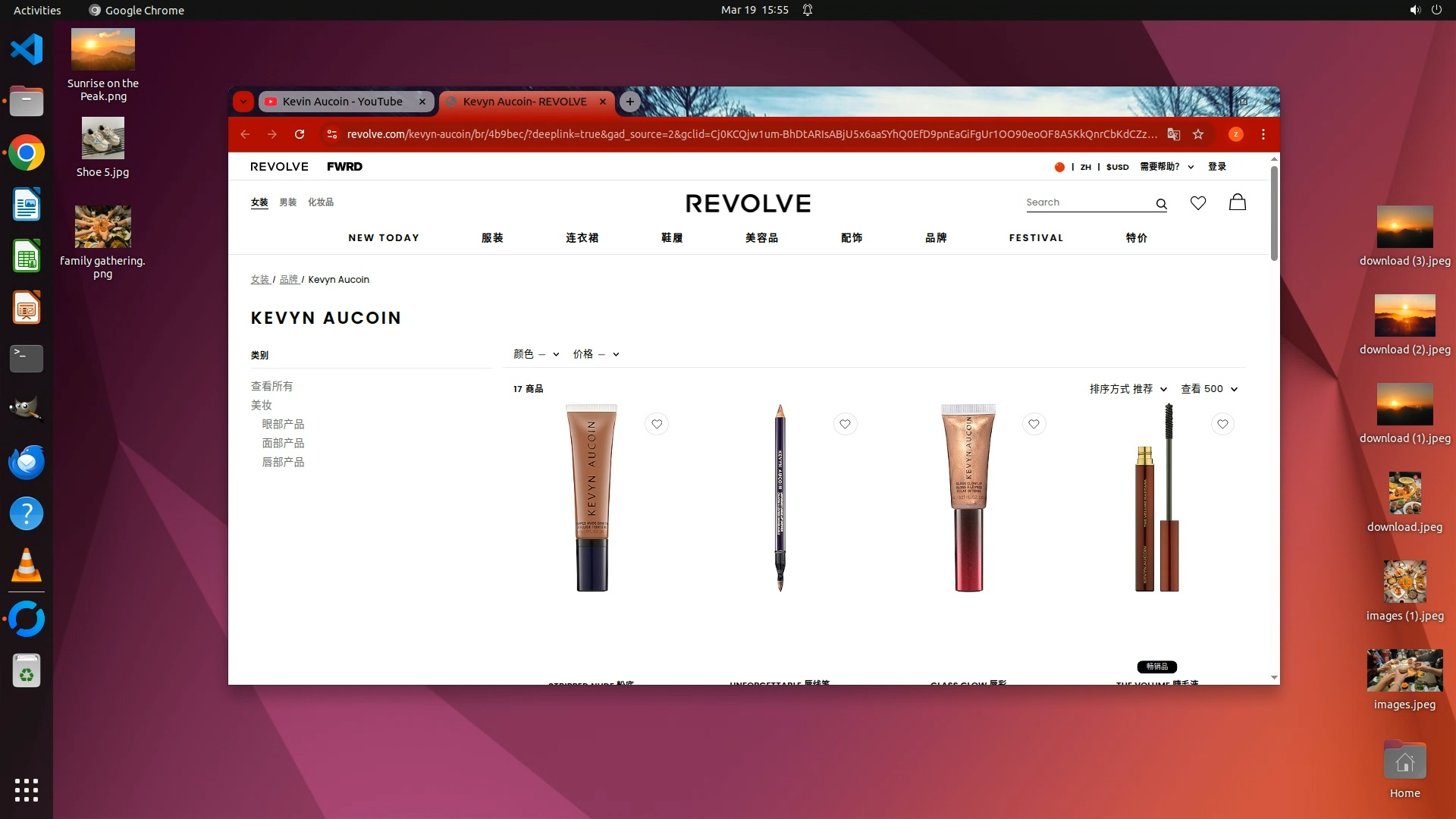Bookmark this page with the star icon
The height and width of the screenshot is (819, 1456).
click(x=1198, y=134)
